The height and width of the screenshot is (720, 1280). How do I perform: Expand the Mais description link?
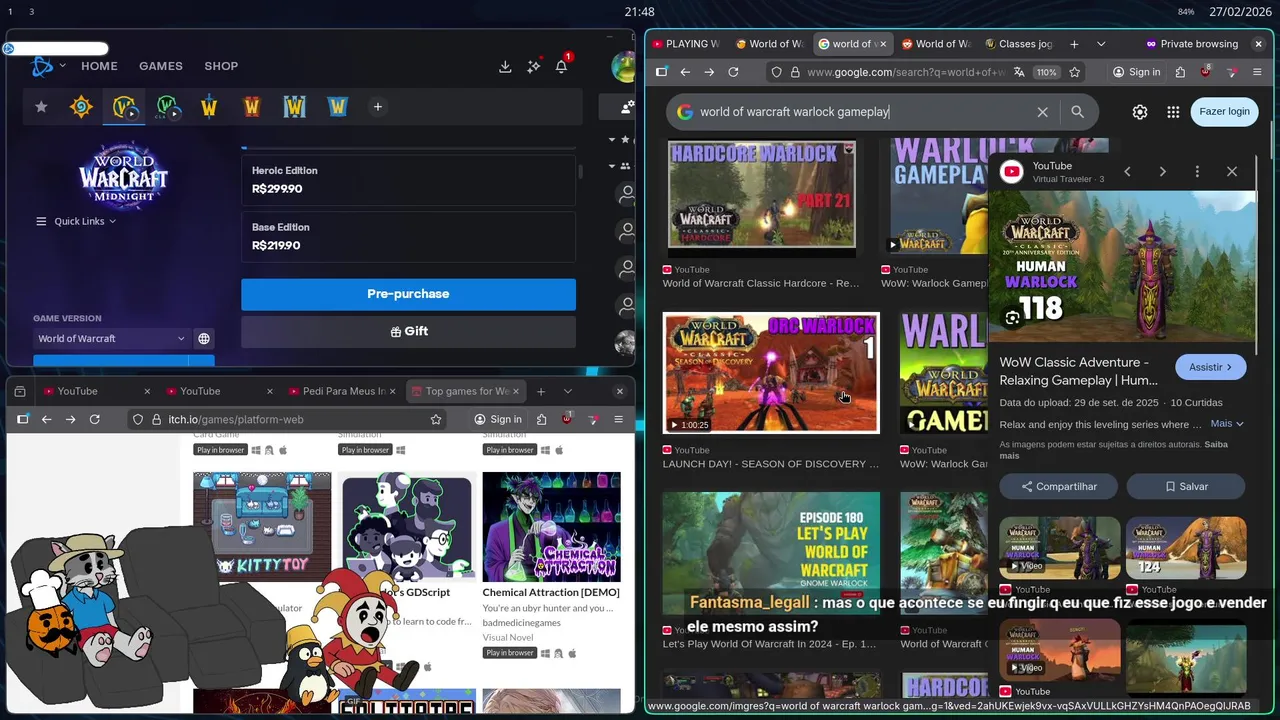[x=1226, y=424]
